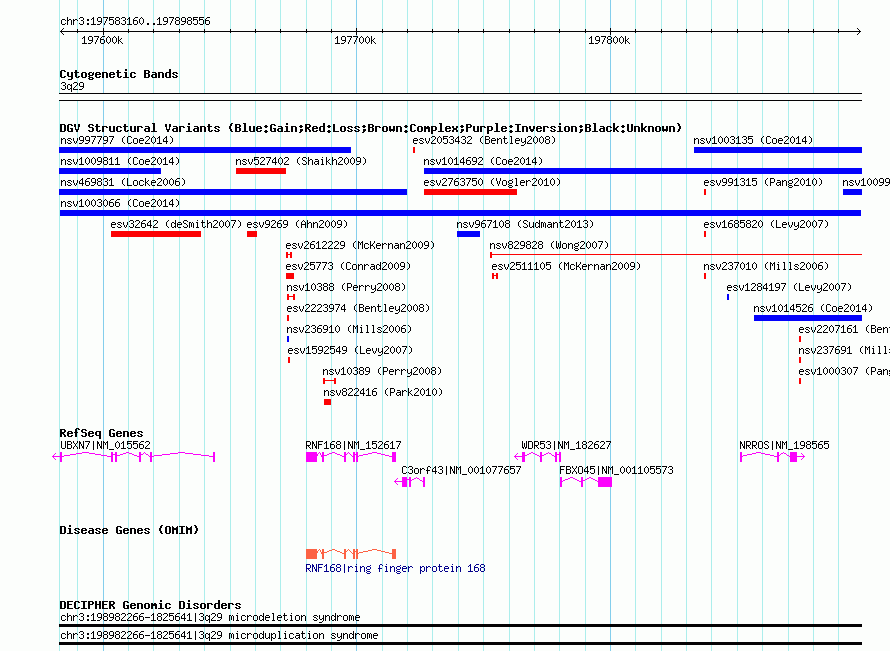Select the nsv1009811 (Coe2014) label
The width and height of the screenshot is (890, 651).
120,161
